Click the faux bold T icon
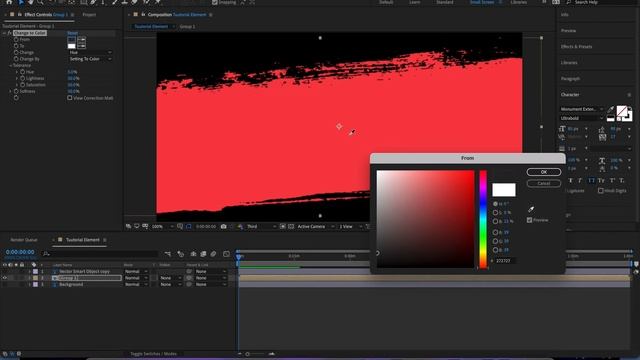Screen dimensions: 640x360 click(x=570, y=180)
